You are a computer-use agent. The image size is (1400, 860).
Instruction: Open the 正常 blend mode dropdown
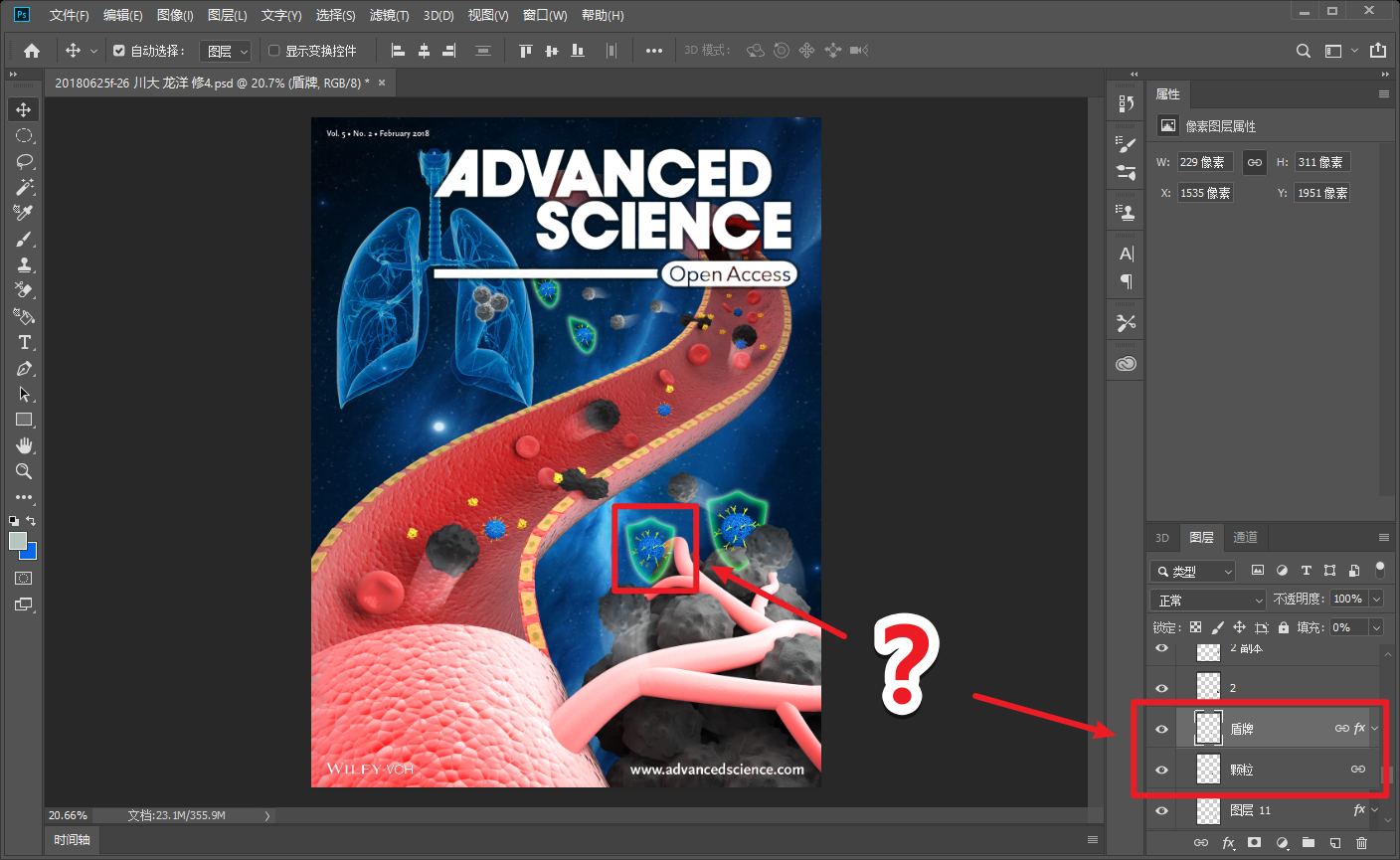[1208, 600]
